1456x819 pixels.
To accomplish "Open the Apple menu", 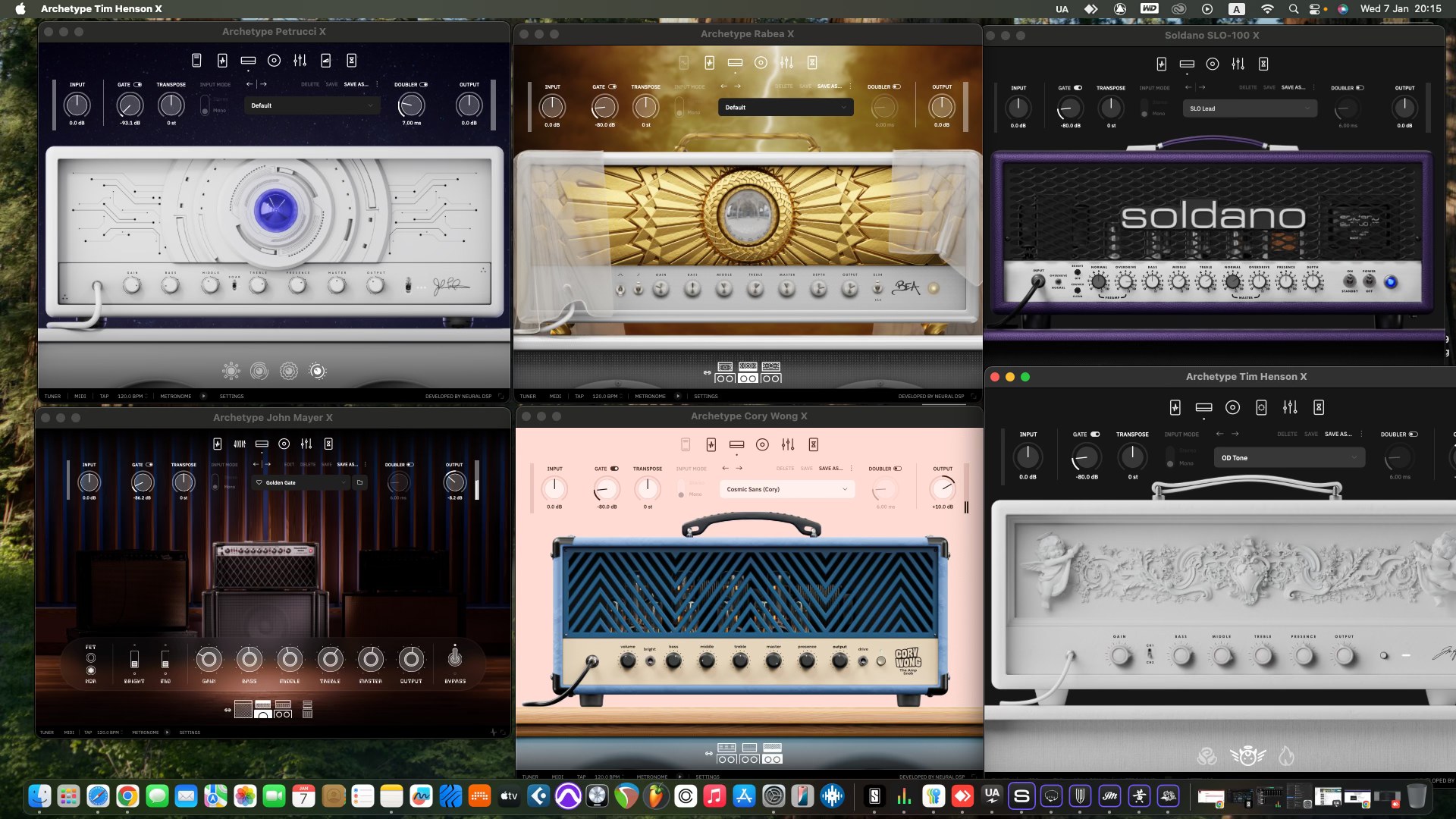I will pos(20,9).
